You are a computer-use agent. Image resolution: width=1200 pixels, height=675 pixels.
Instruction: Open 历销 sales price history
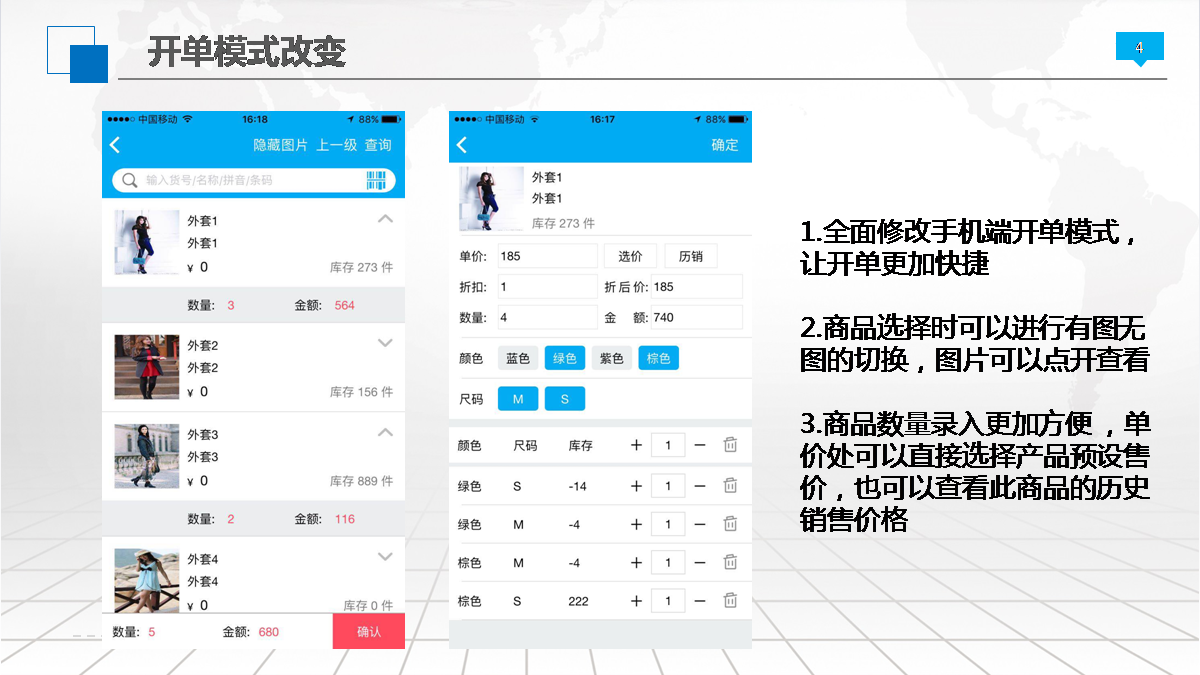(691, 256)
